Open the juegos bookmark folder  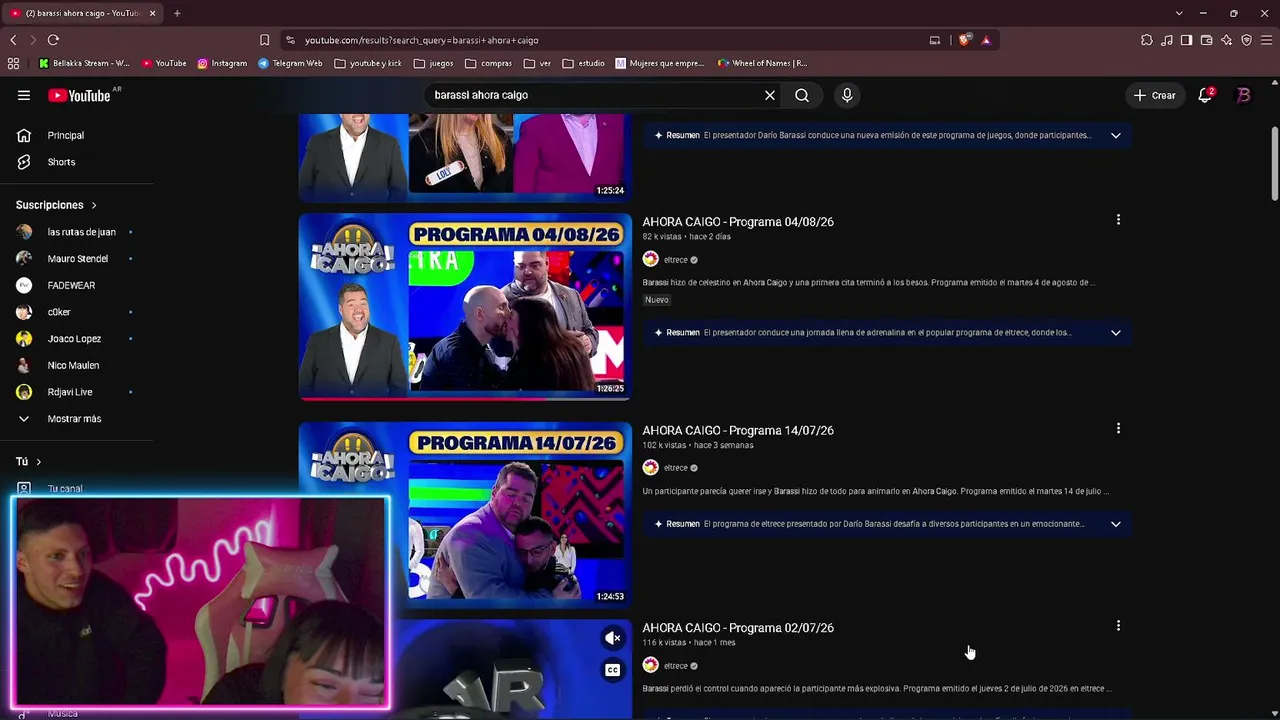point(433,63)
